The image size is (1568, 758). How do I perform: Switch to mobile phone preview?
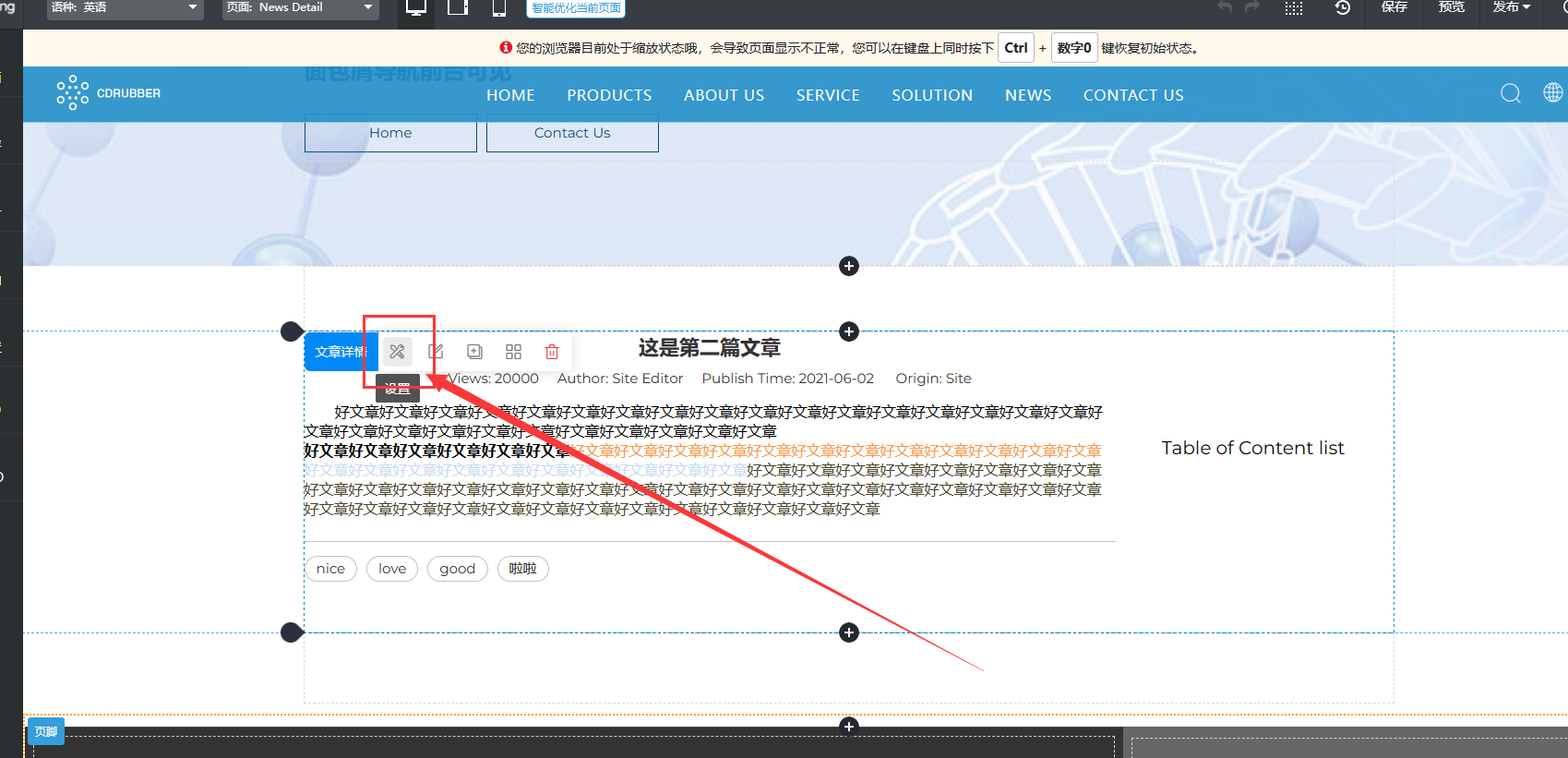[498, 8]
